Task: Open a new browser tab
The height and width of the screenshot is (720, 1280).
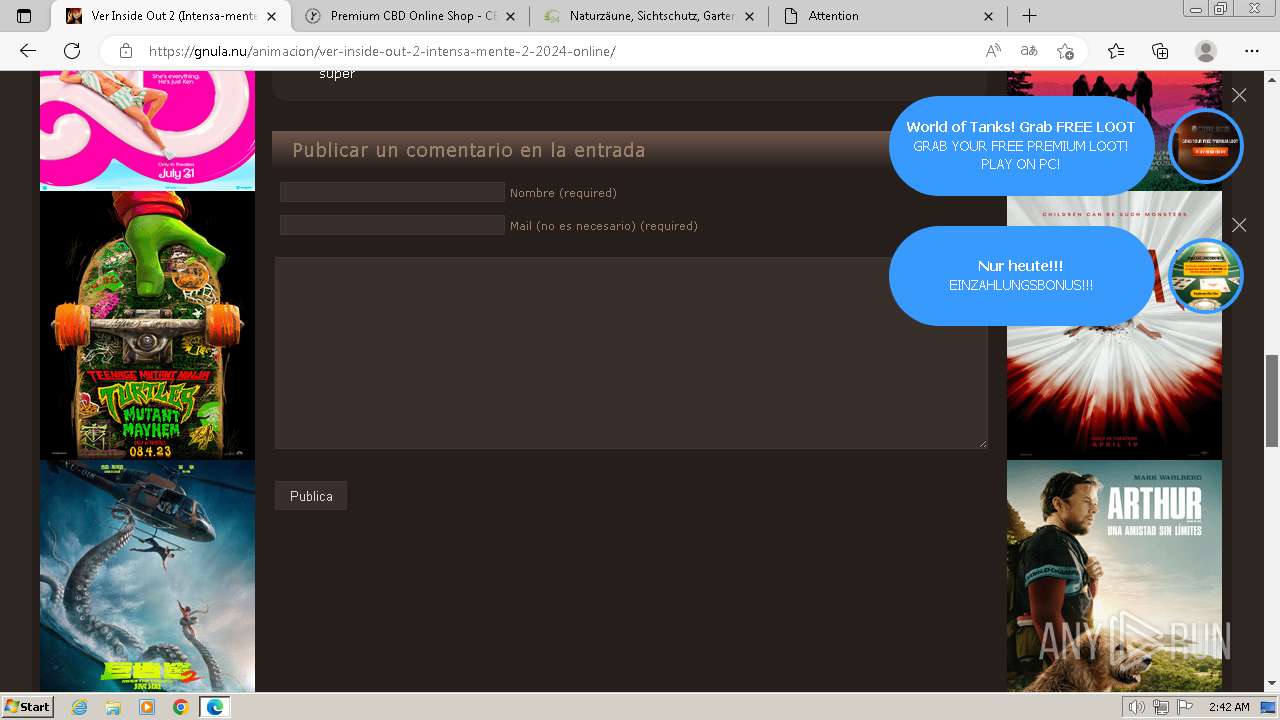Action: point(1029,16)
